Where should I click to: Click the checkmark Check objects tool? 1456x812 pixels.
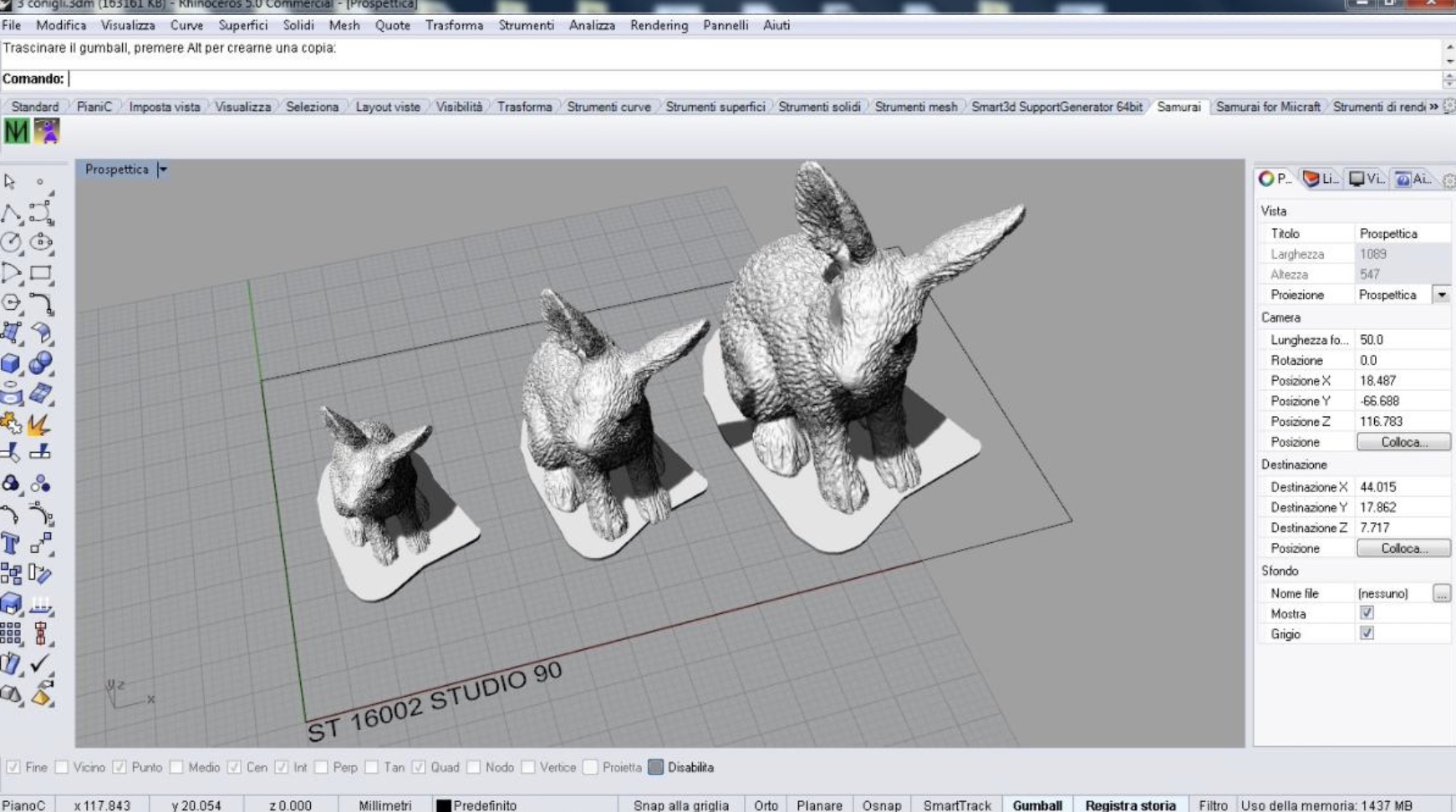[41, 664]
